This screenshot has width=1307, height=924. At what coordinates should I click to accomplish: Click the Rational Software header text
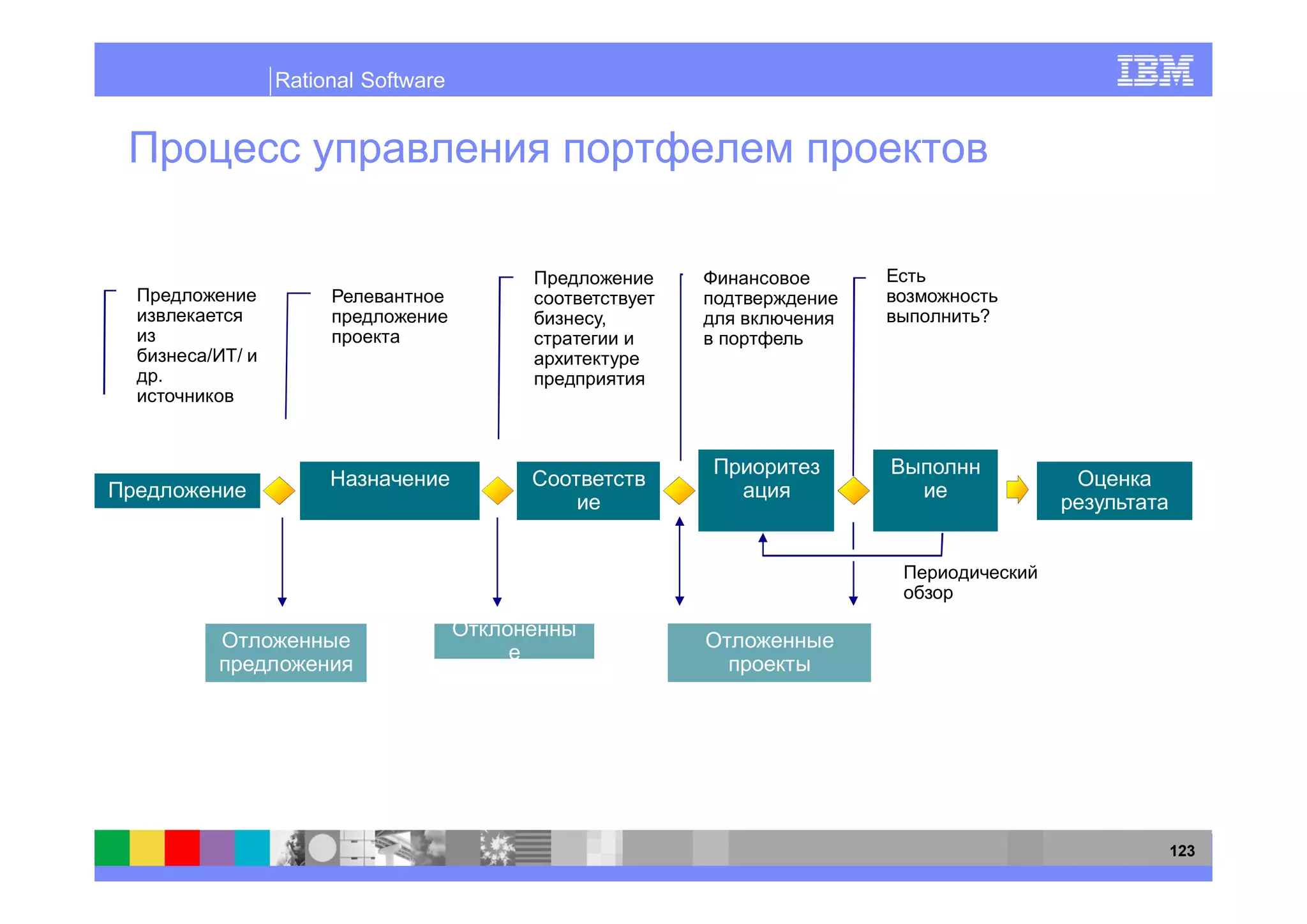click(x=359, y=80)
